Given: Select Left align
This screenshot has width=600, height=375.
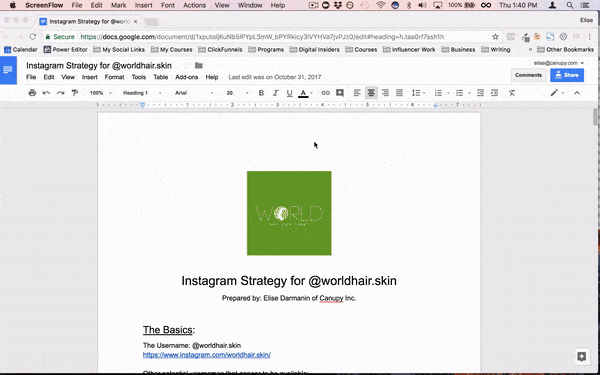Looking at the screenshot, I should pyautogui.click(x=357, y=93).
